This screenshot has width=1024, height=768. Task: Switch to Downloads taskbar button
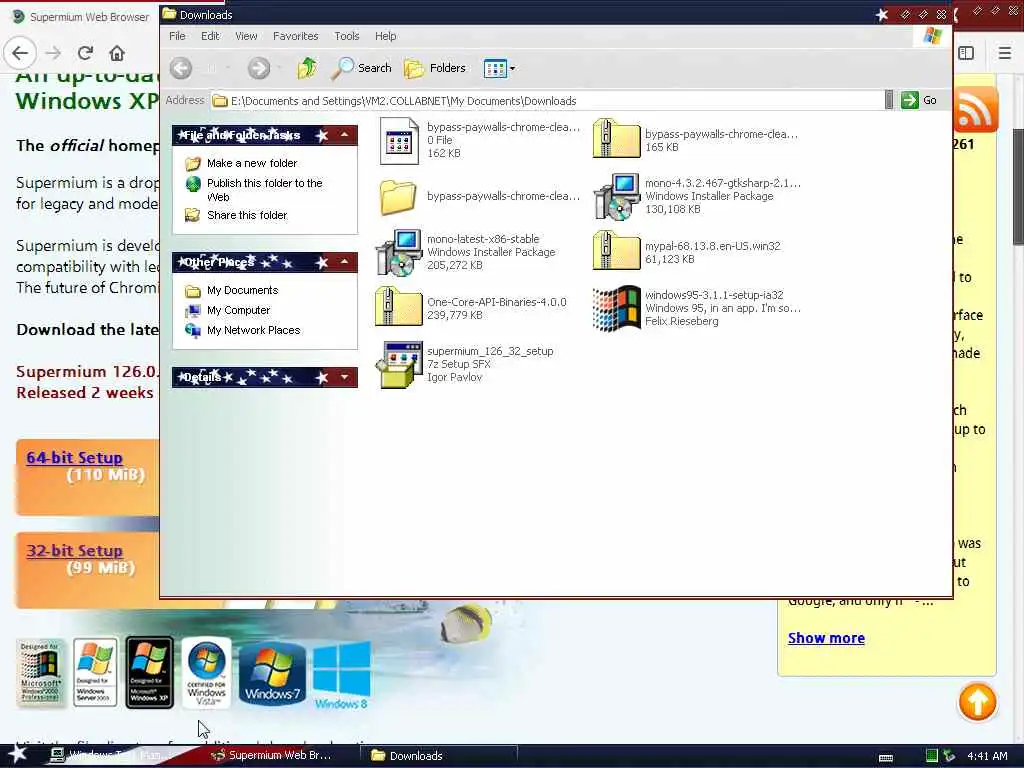pyautogui.click(x=441, y=756)
